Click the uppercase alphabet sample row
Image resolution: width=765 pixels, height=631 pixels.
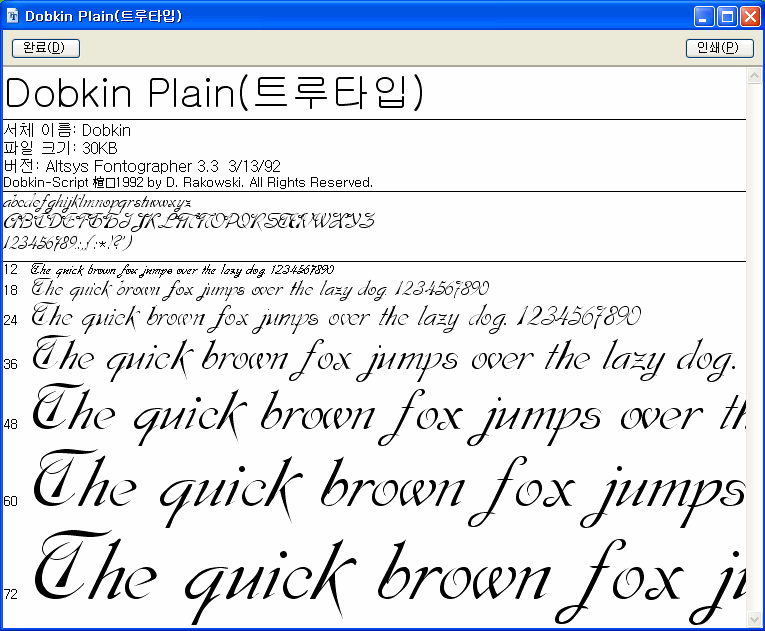tap(189, 222)
